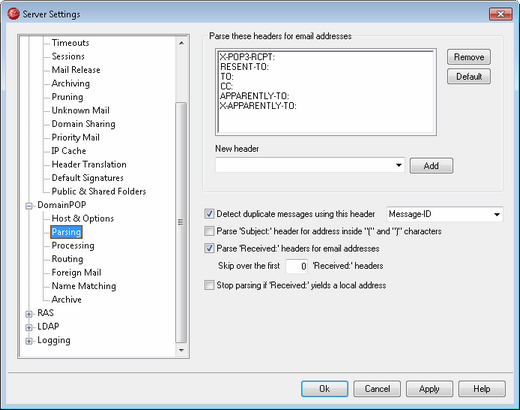Uncheck Parse 'Received:' headers for email addresses
520x410 pixels.
pos(209,248)
